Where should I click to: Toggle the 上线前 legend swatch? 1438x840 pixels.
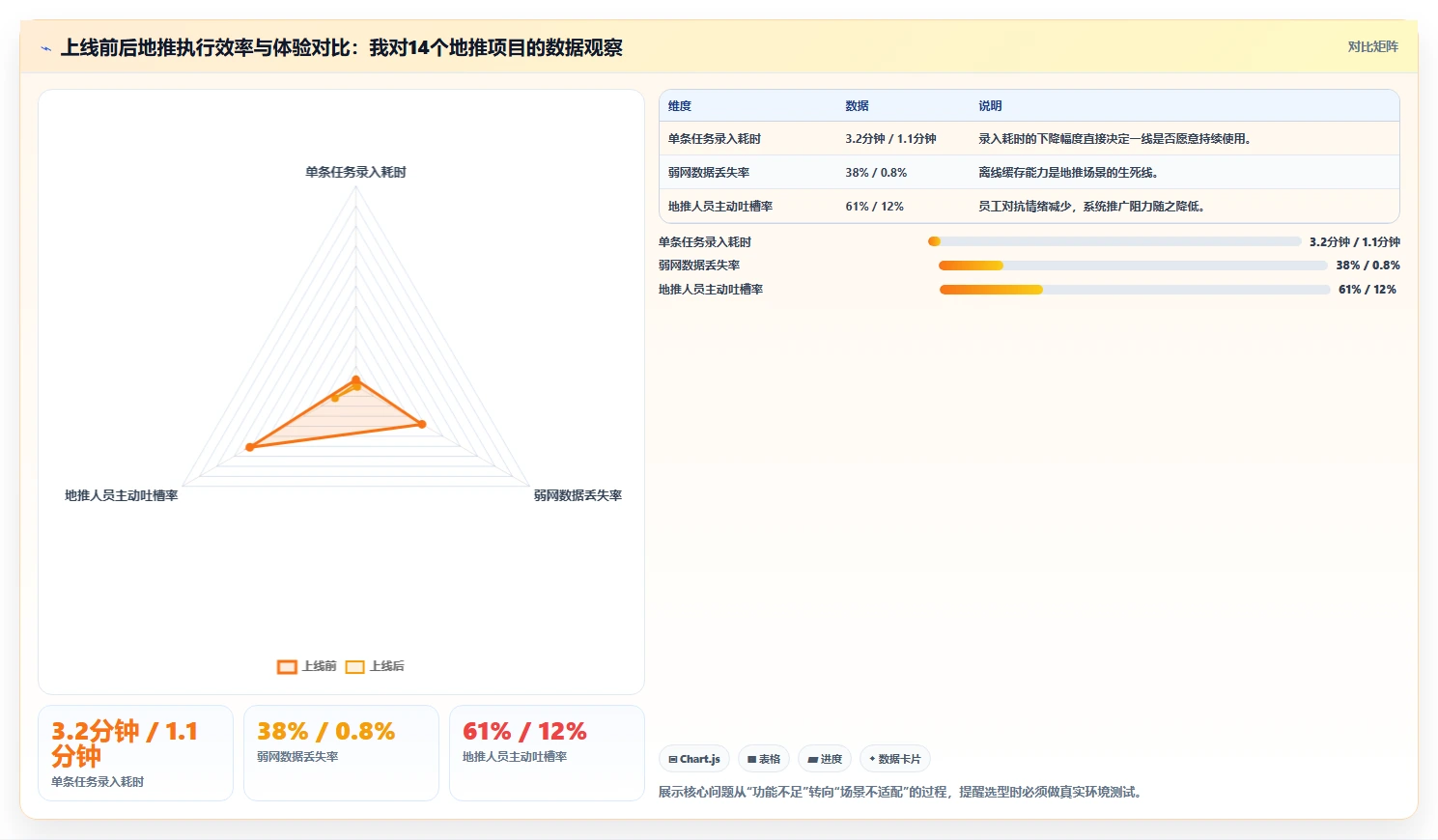[x=287, y=666]
